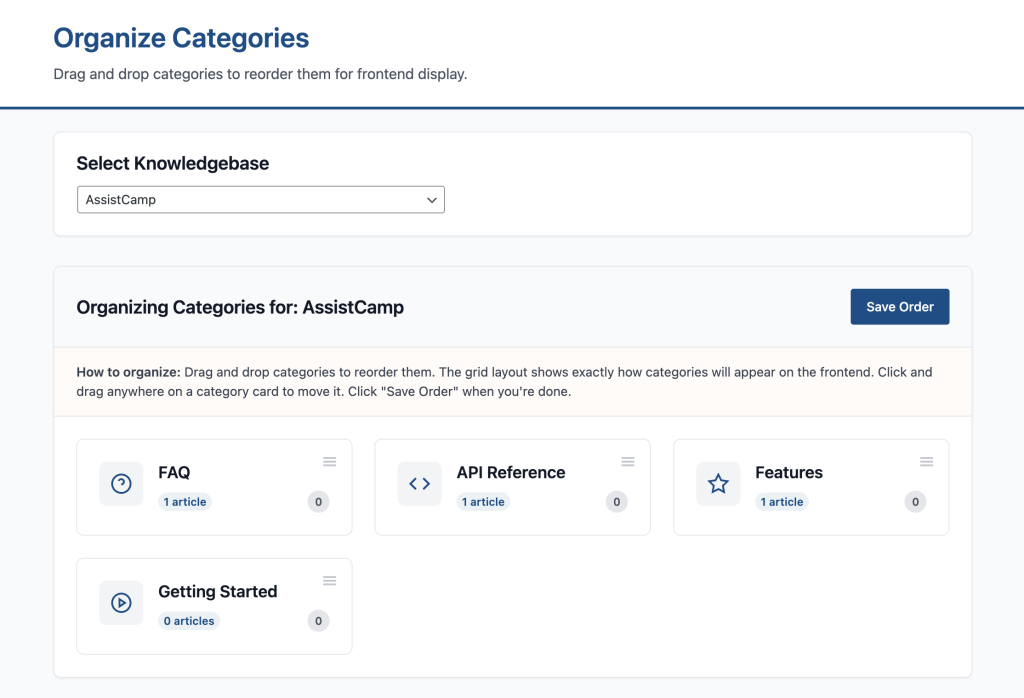Click the Getting Started 0 articles badge
The image size is (1024, 698).
189,621
